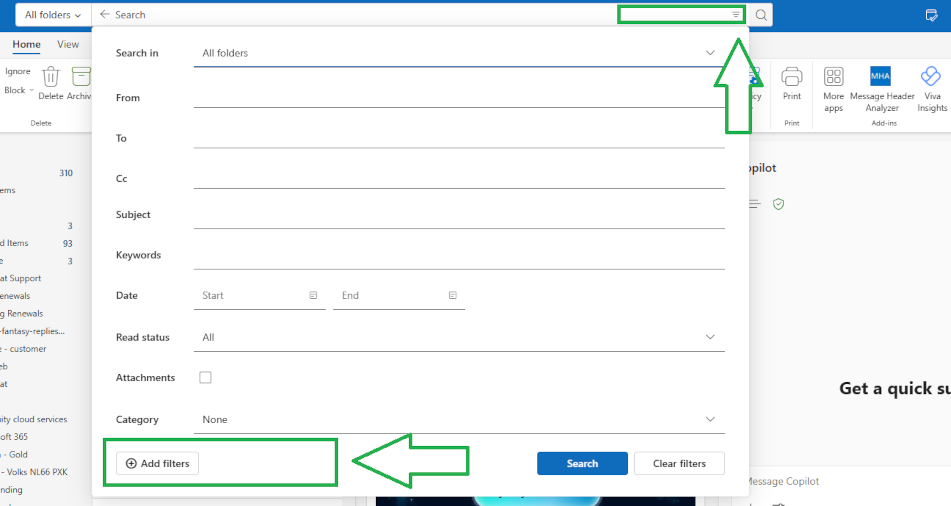The width and height of the screenshot is (951, 506).
Task: Click the Add filters button
Action: (x=158, y=464)
